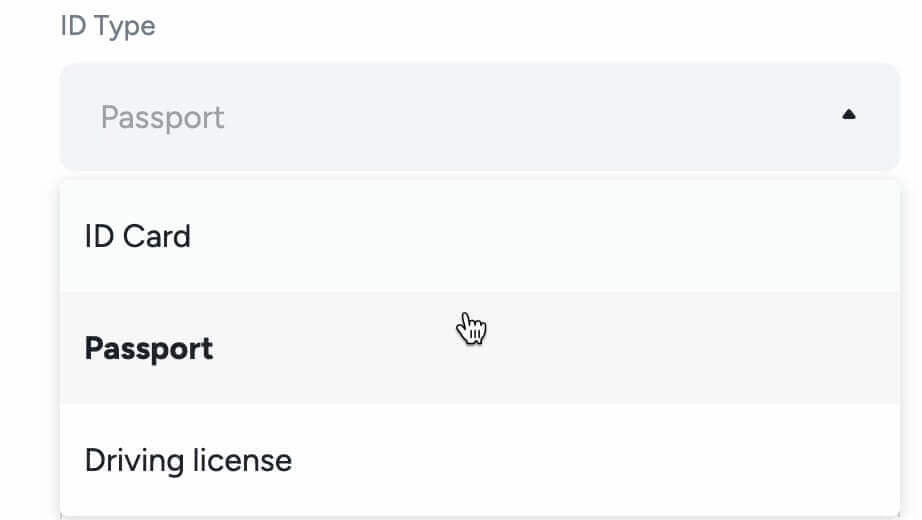Click the ID Type select field

(x=480, y=117)
